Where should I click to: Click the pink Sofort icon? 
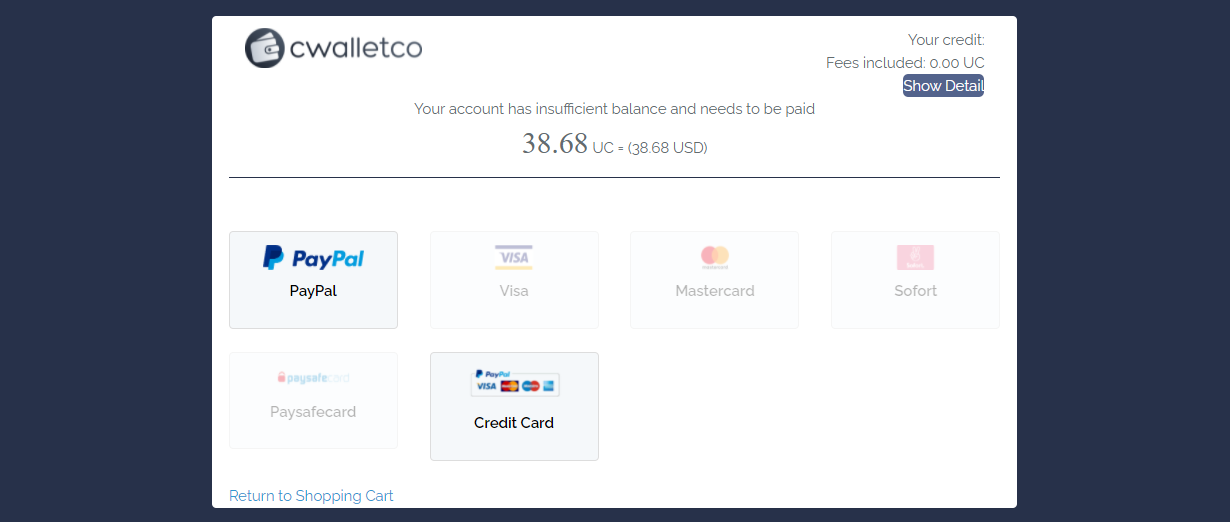[x=915, y=258]
